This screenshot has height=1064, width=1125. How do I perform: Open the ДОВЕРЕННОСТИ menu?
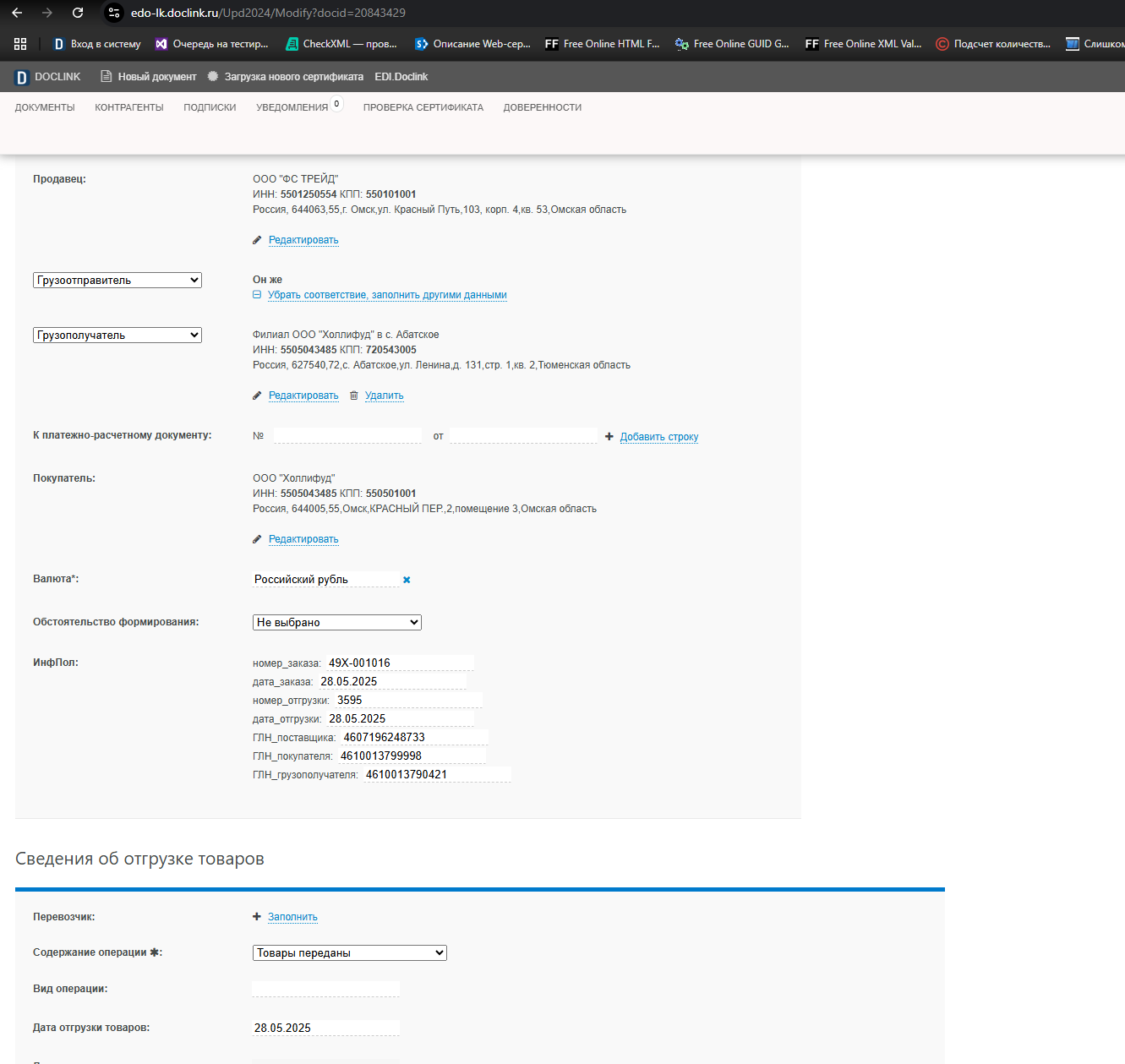(543, 107)
